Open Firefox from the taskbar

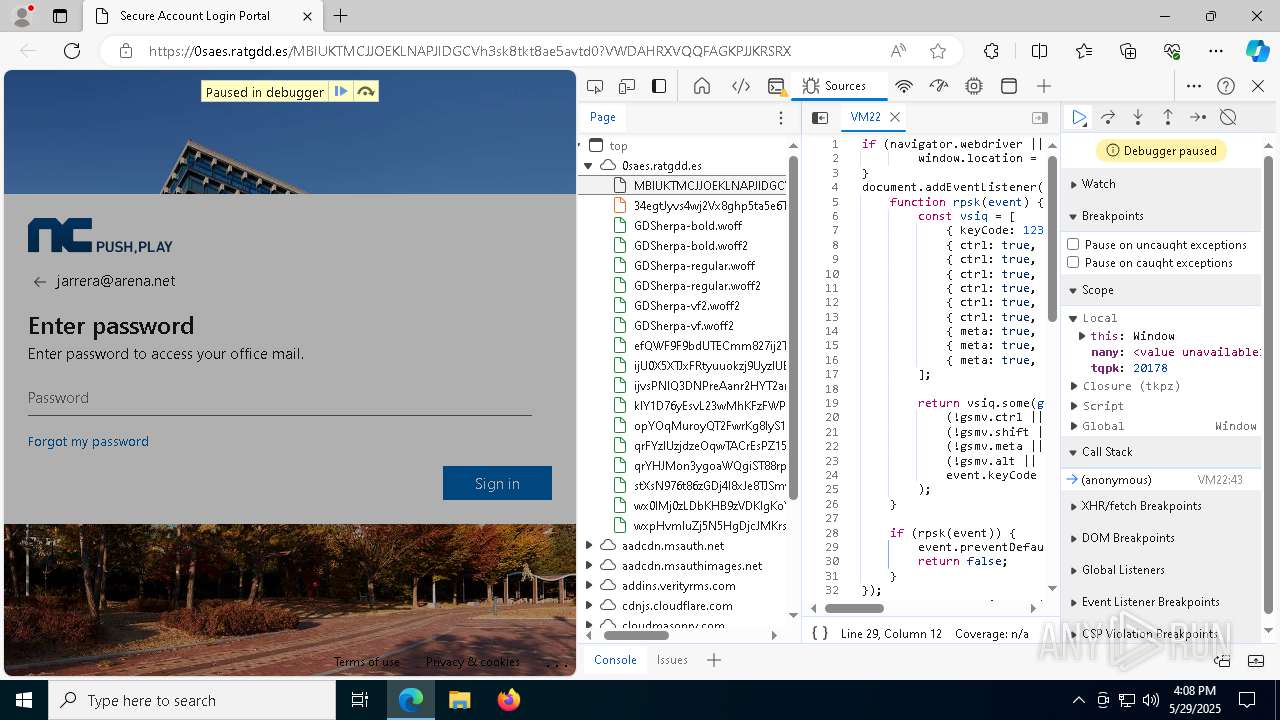click(509, 700)
